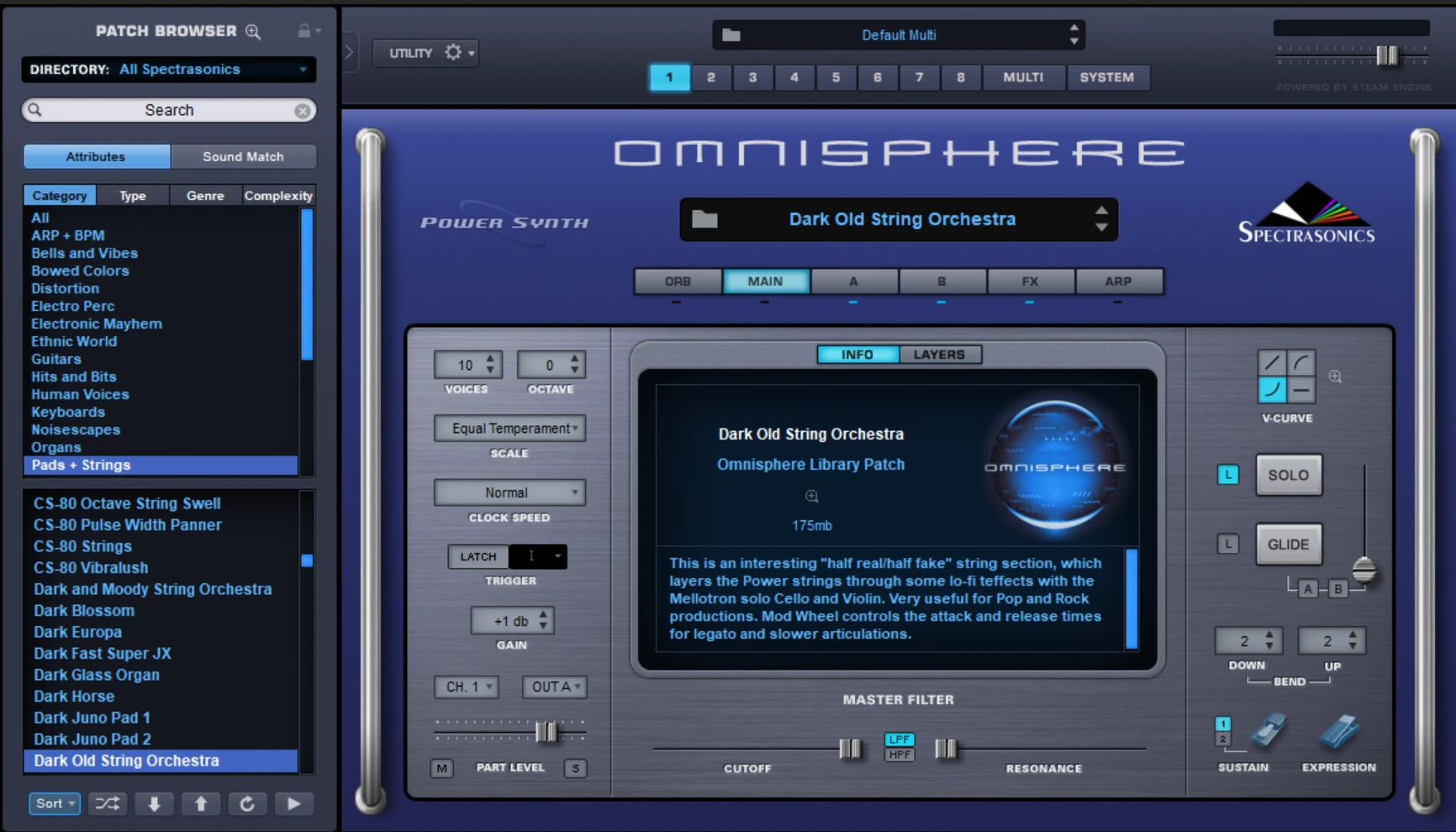Open the SYSTEM page
Image resolution: width=1456 pixels, height=832 pixels.
point(1107,77)
